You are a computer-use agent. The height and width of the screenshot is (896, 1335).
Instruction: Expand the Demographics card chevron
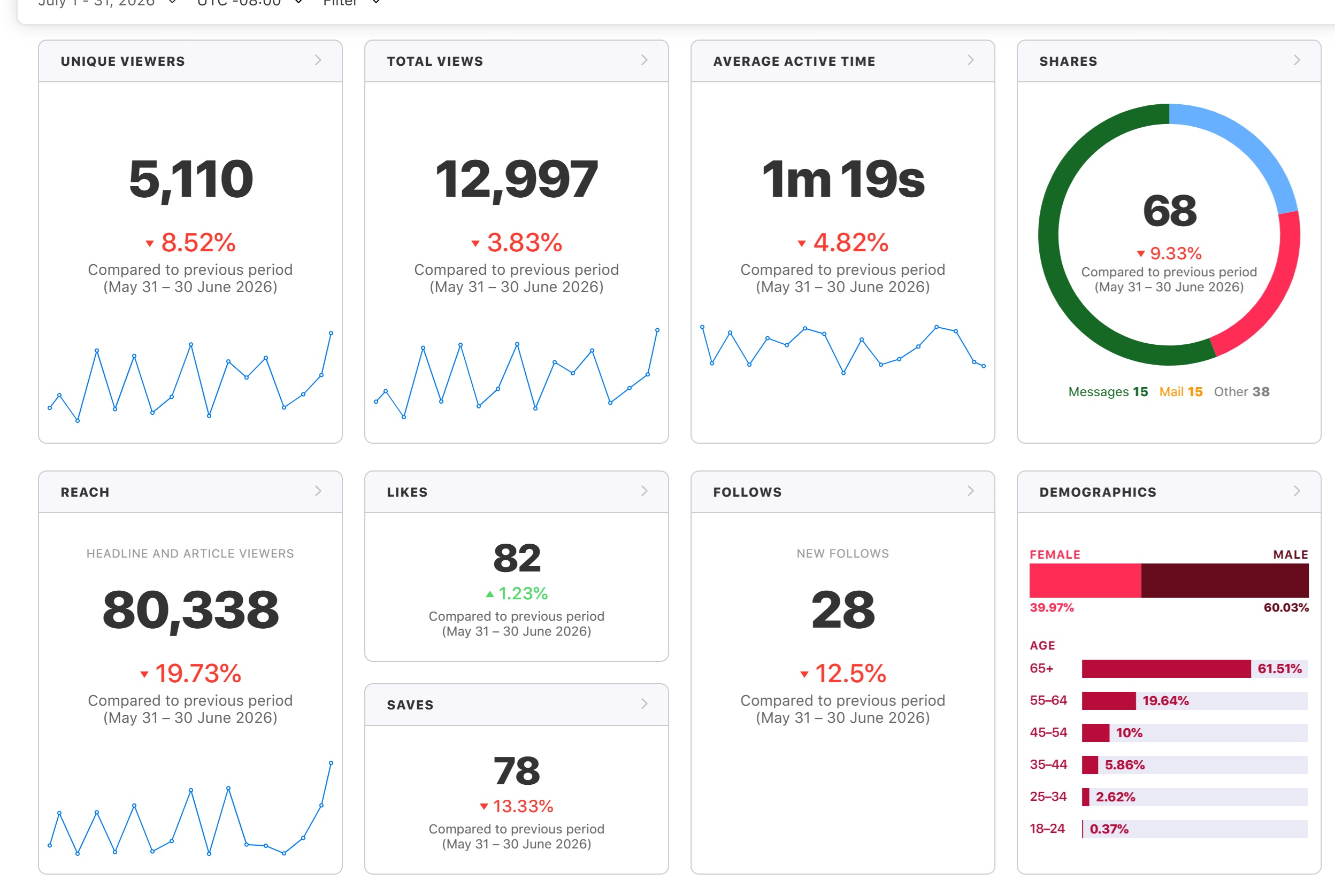(x=1296, y=491)
